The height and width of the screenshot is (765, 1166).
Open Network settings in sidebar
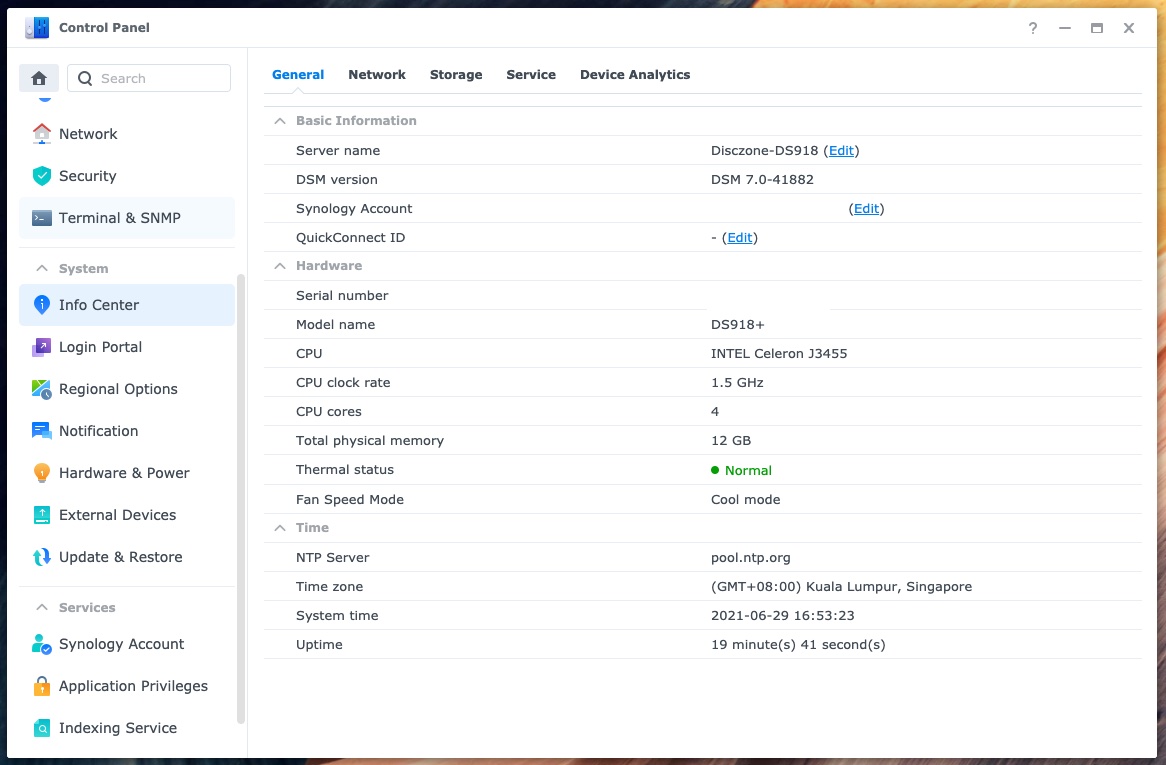[126, 134]
